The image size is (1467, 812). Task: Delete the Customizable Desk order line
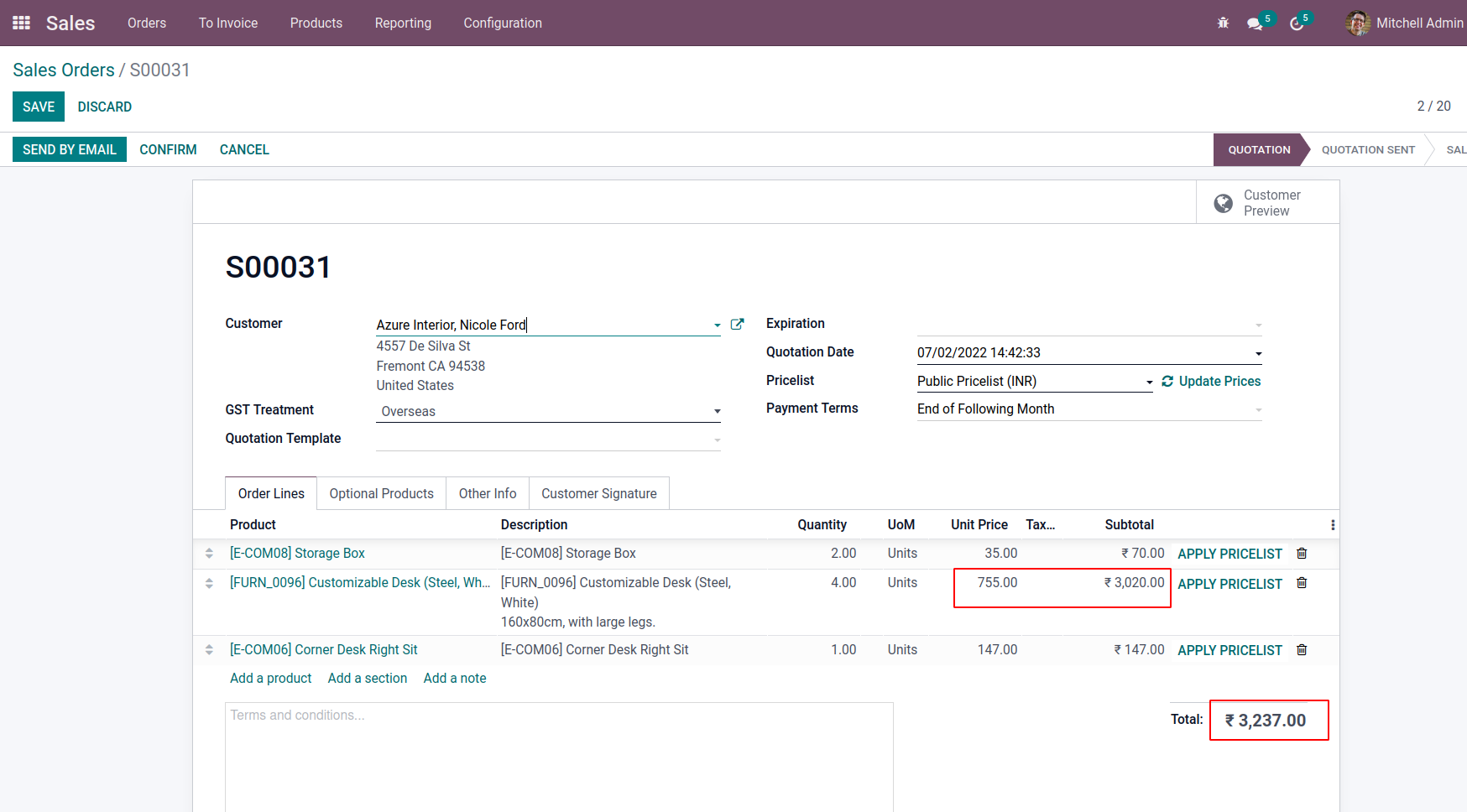tap(1302, 583)
